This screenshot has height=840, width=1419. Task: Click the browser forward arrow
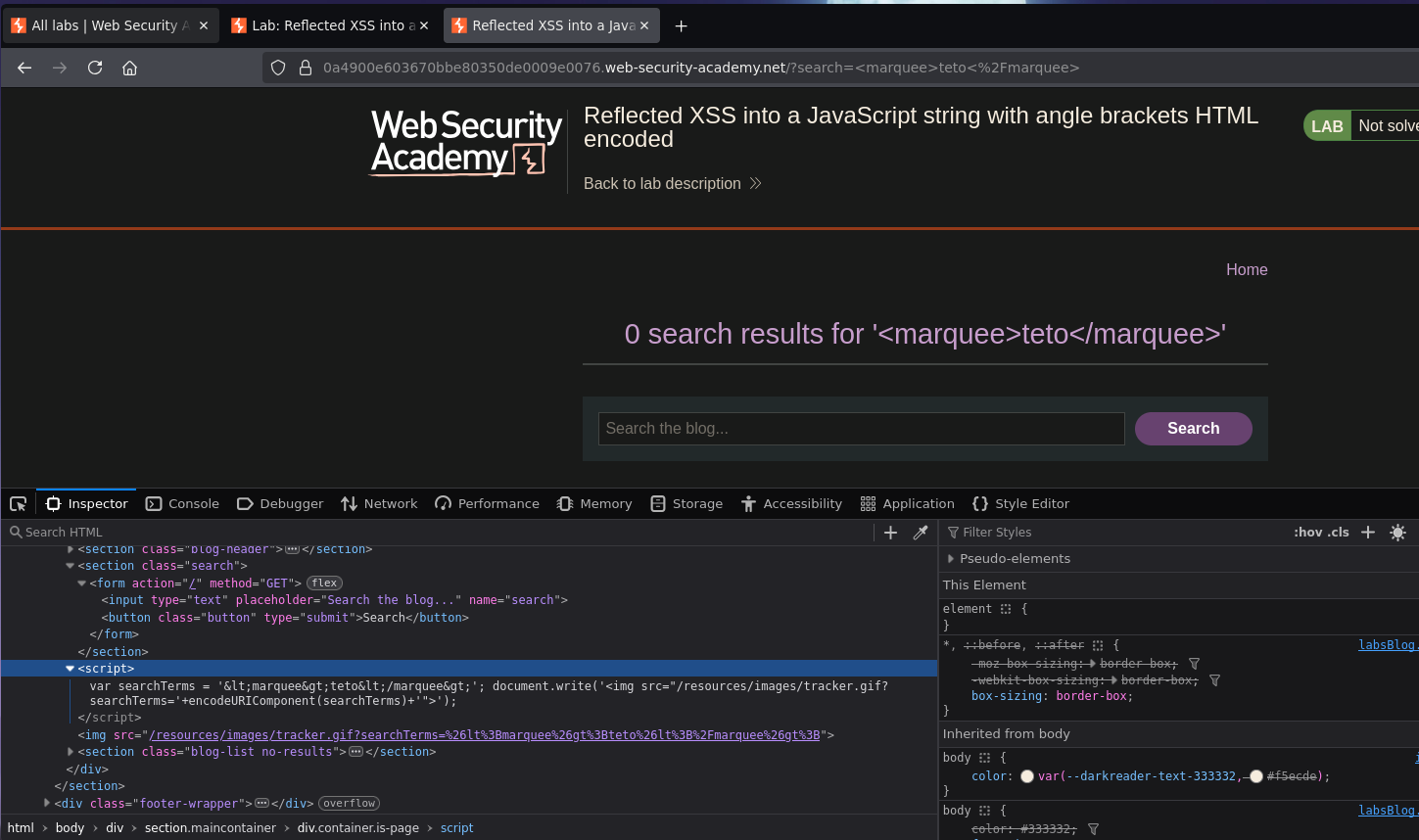[x=60, y=68]
